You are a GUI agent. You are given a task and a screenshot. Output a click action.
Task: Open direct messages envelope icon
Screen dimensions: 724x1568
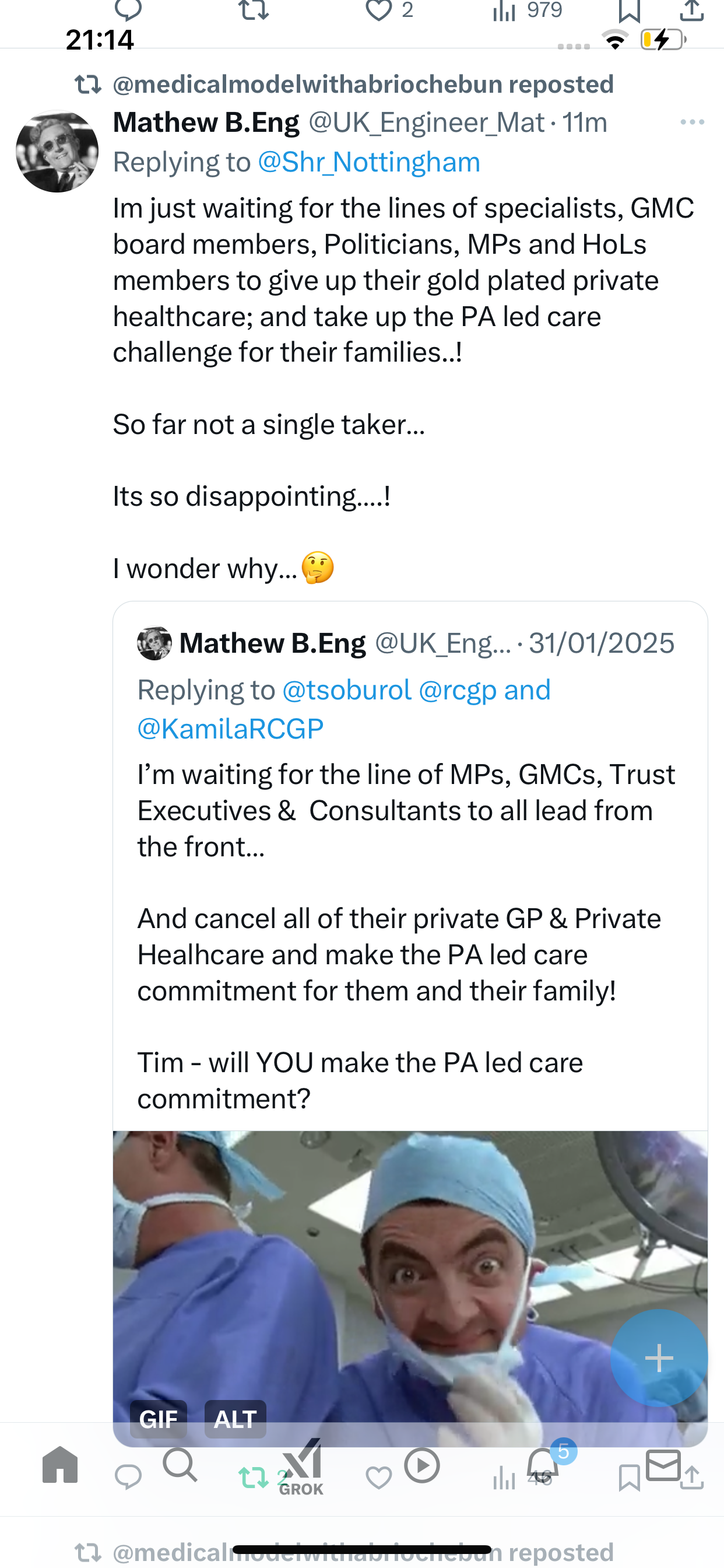(663, 1465)
